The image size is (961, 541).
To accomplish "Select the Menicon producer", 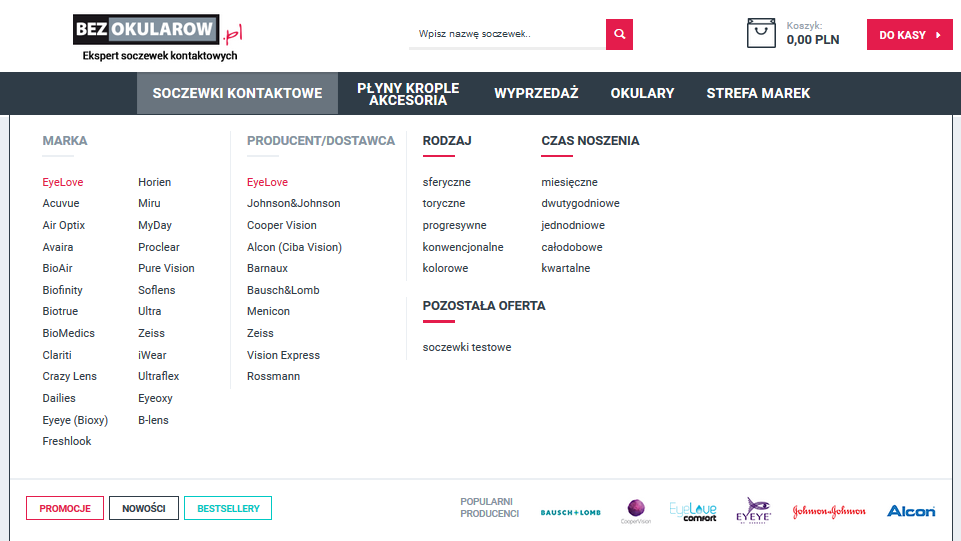I will [x=268, y=311].
